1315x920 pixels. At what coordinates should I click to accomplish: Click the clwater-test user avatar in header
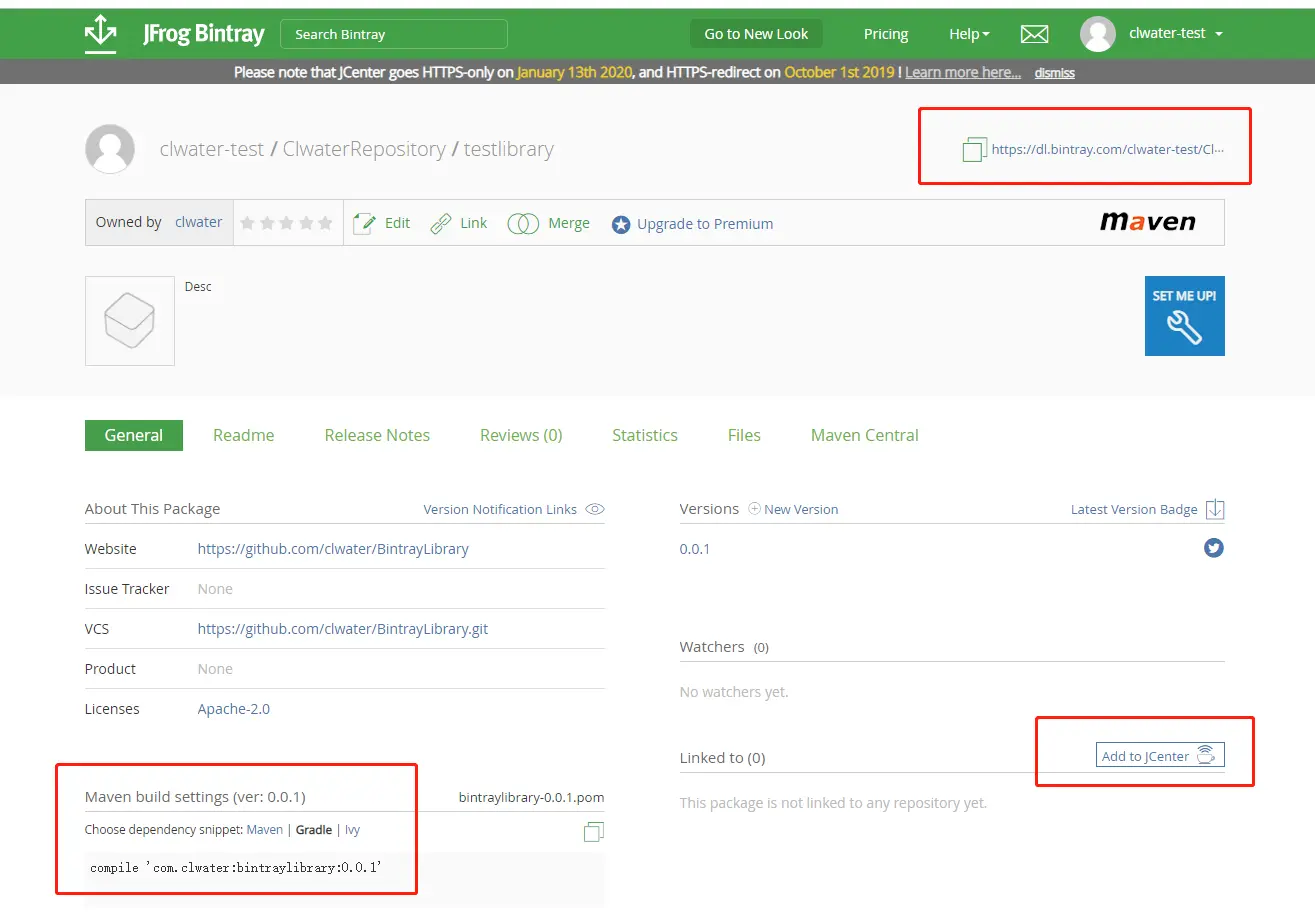point(1097,34)
